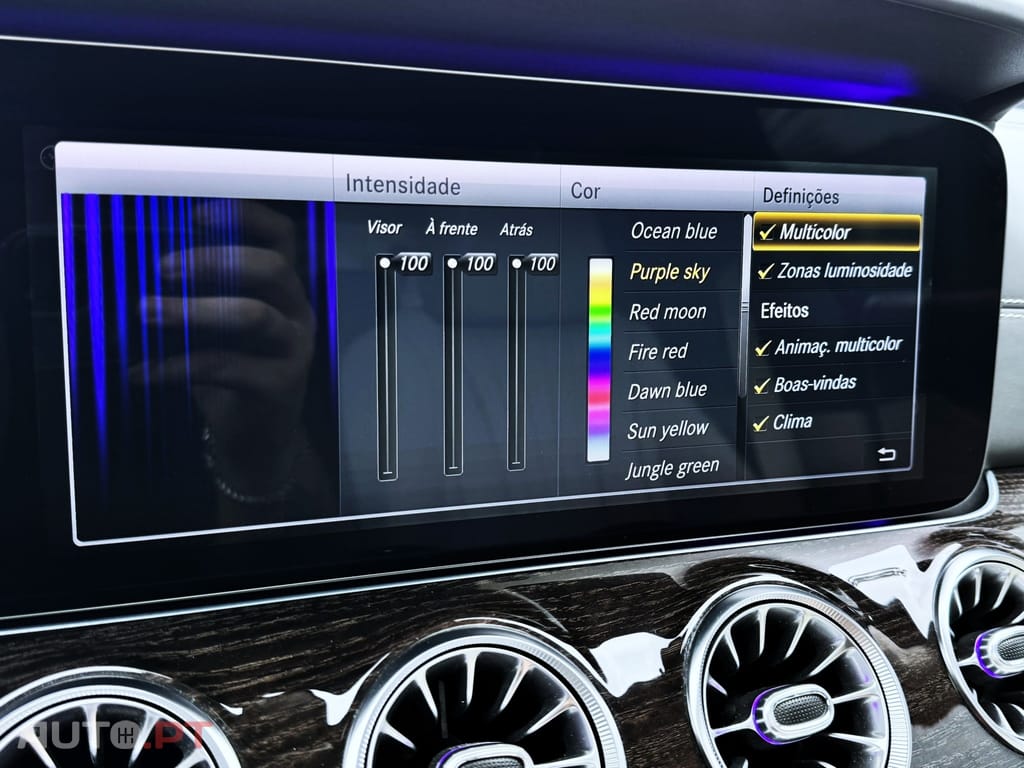Viewport: 1024px width, 768px height.
Task: Click the color list scrollbar
Action: tap(745, 300)
